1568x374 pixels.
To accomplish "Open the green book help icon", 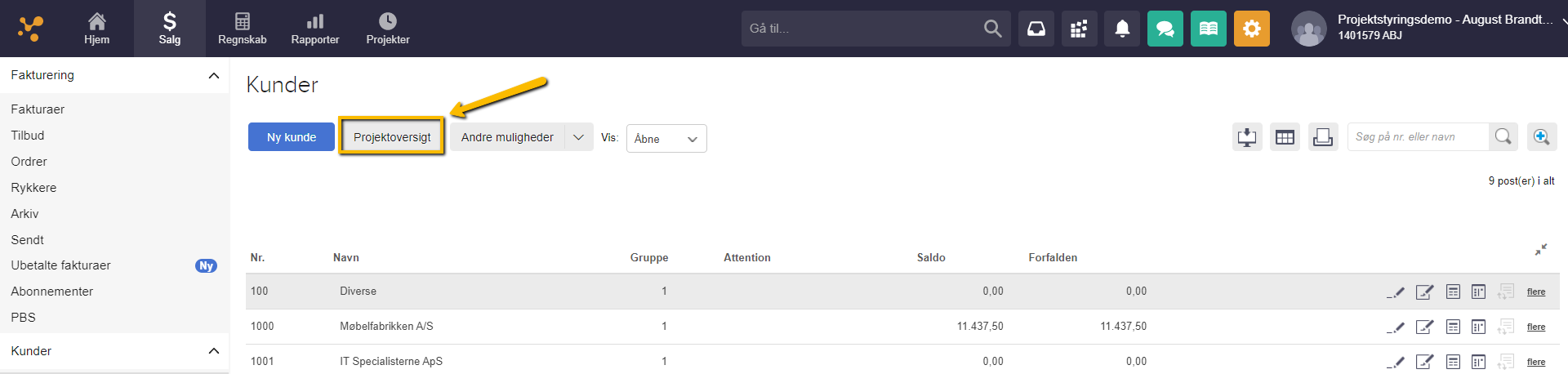I will coord(1208,29).
